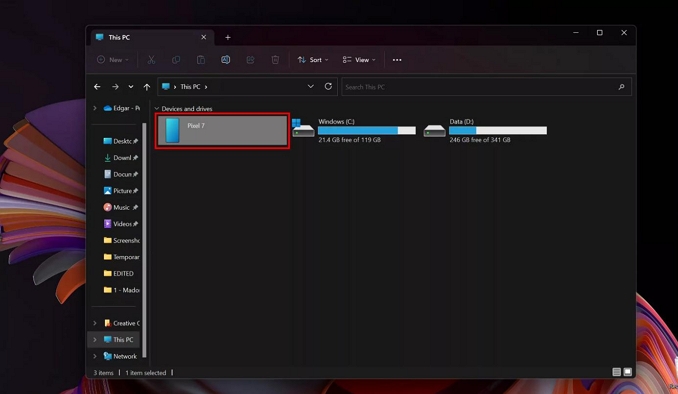Viewport: 678px width, 394px height.
Task: Click the Delete trash icon
Action: (x=275, y=60)
